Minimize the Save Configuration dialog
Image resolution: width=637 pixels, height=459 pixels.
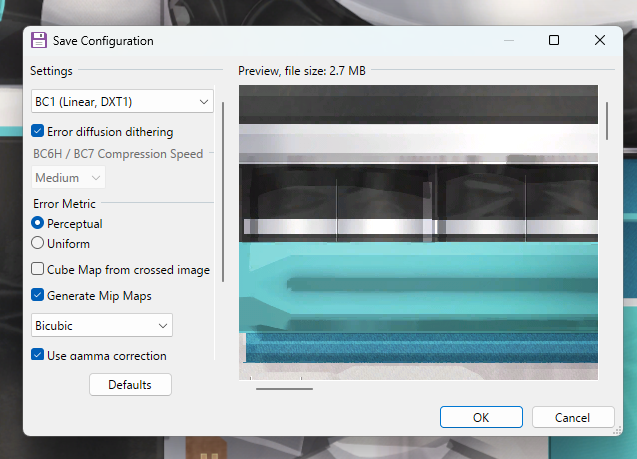click(508, 41)
